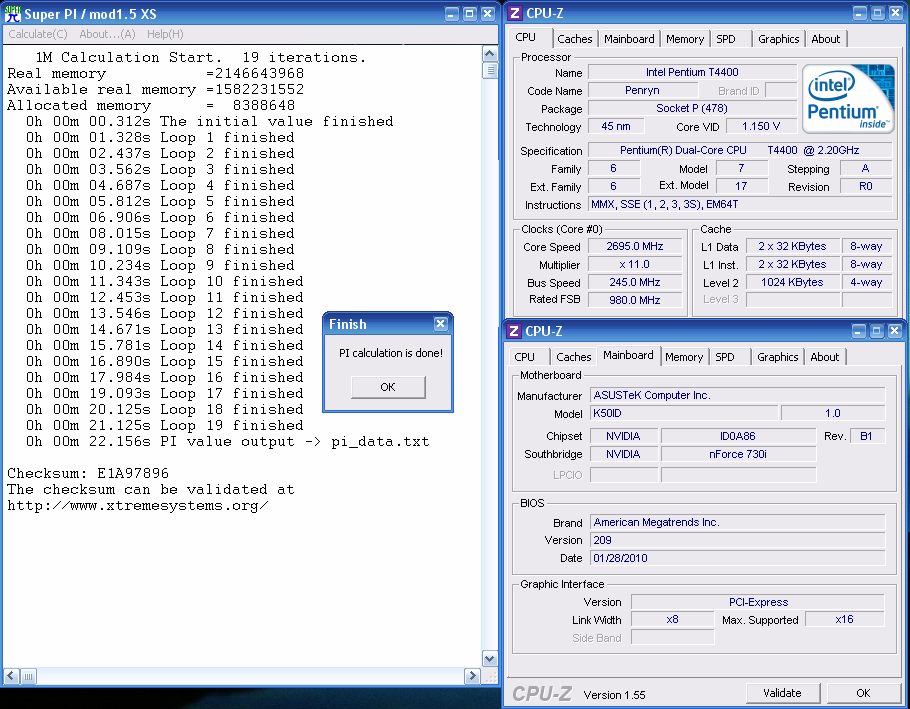
Task: Click the Name field Intel Pentium T4400
Action: coord(692,72)
